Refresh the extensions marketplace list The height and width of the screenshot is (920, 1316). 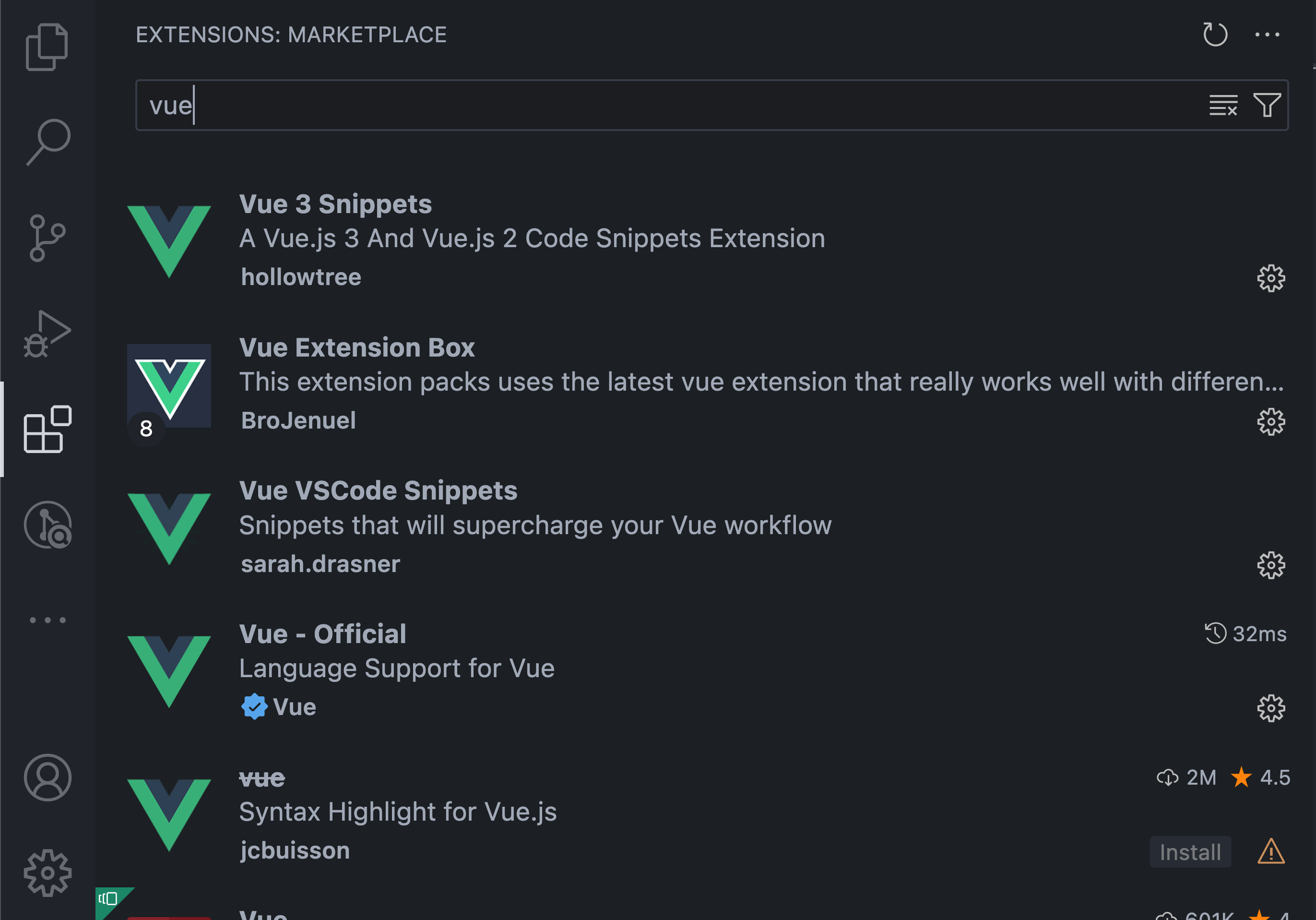(1215, 35)
